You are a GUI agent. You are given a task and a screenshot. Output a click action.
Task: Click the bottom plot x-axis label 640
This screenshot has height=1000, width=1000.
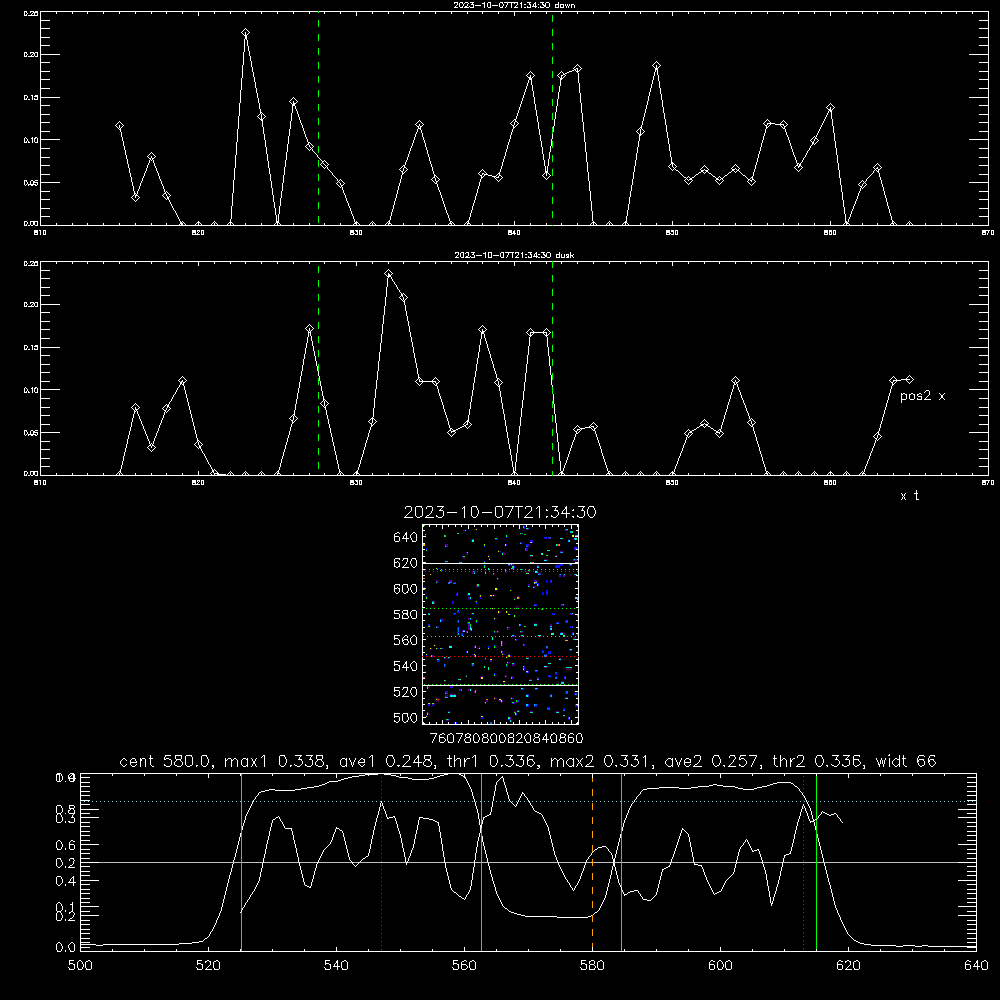(976, 966)
